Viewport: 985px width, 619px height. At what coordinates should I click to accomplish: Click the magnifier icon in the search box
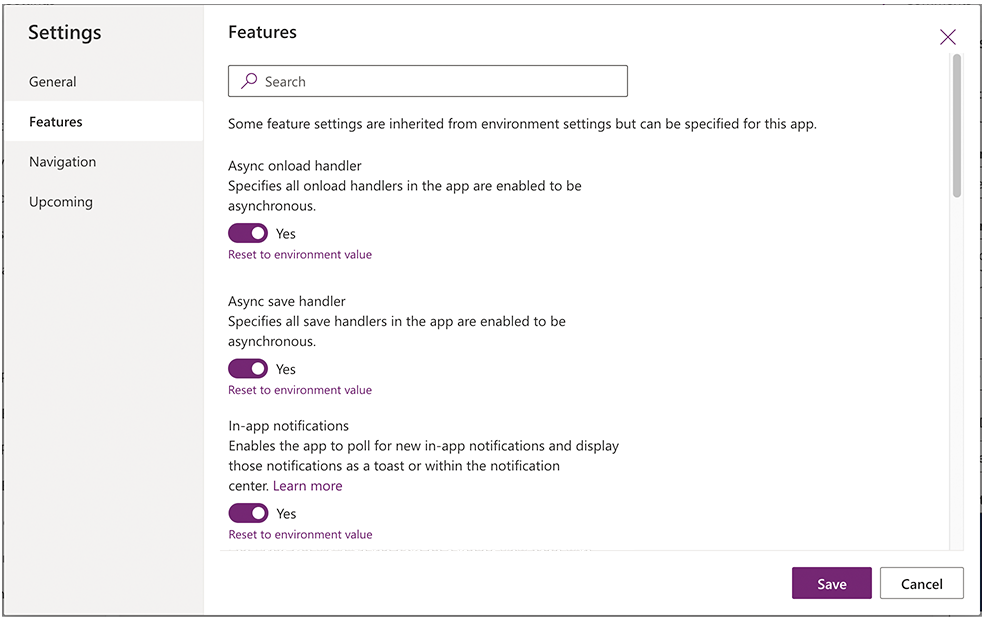click(x=249, y=80)
